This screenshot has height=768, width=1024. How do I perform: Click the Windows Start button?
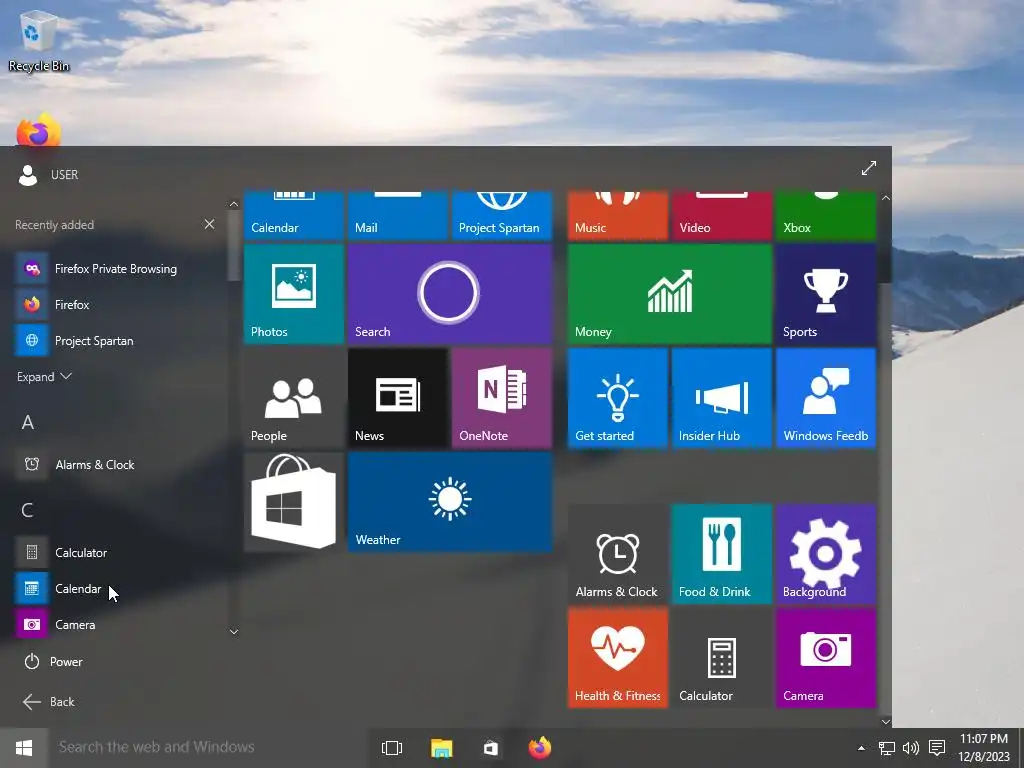coord(24,748)
